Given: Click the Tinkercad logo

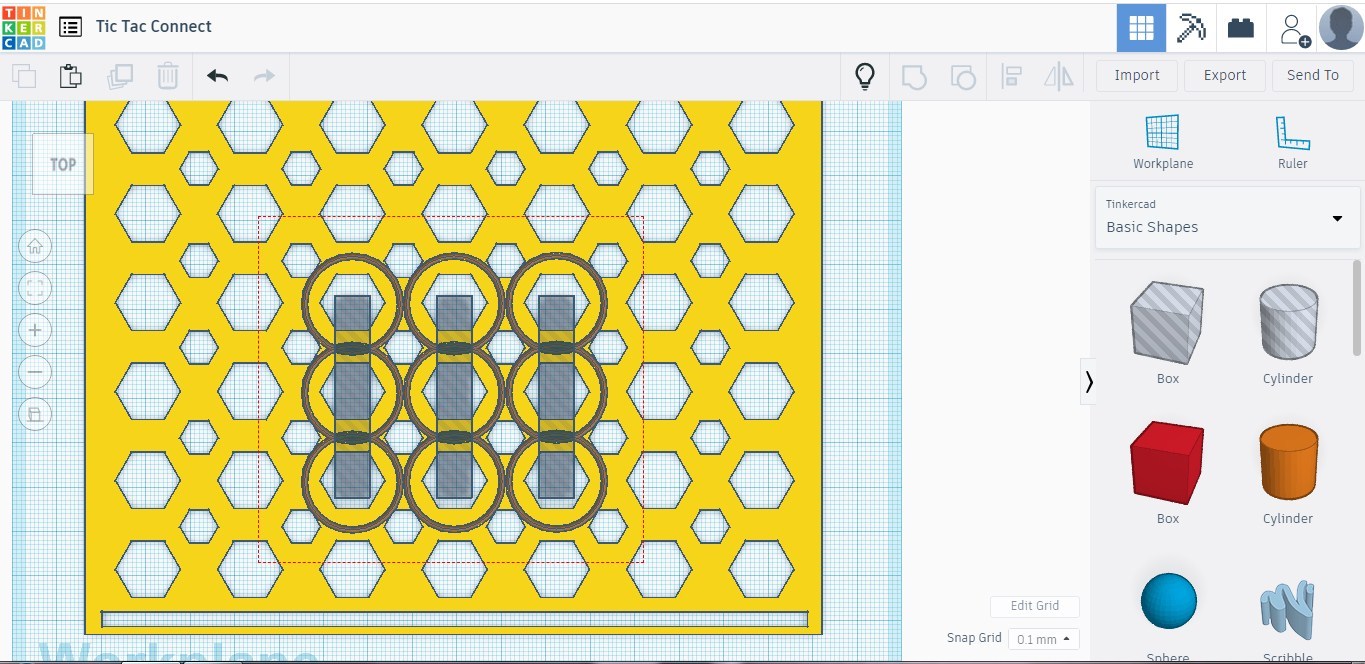Looking at the screenshot, I should pyautogui.click(x=24, y=27).
